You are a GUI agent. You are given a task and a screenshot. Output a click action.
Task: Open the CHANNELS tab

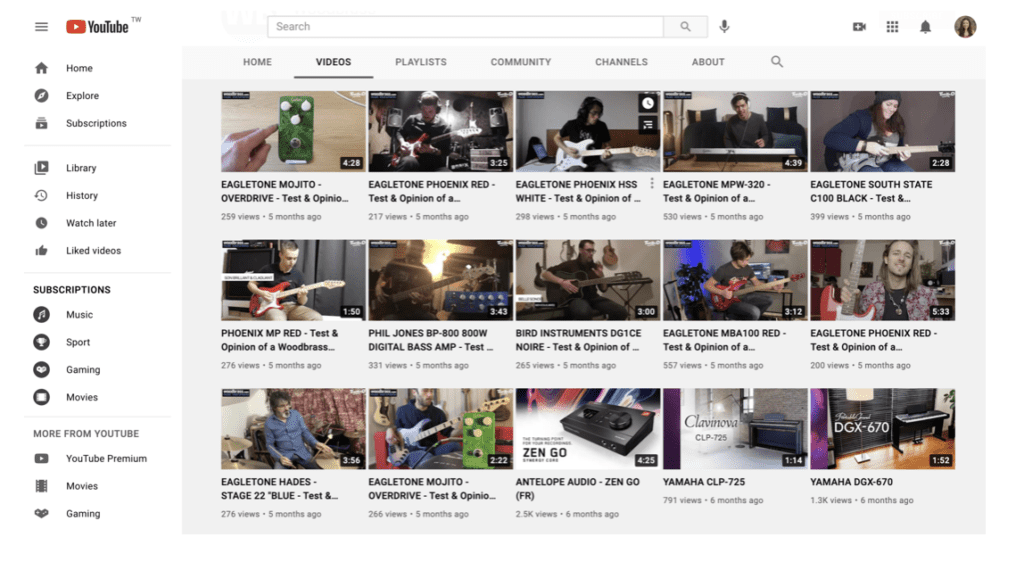pos(621,62)
